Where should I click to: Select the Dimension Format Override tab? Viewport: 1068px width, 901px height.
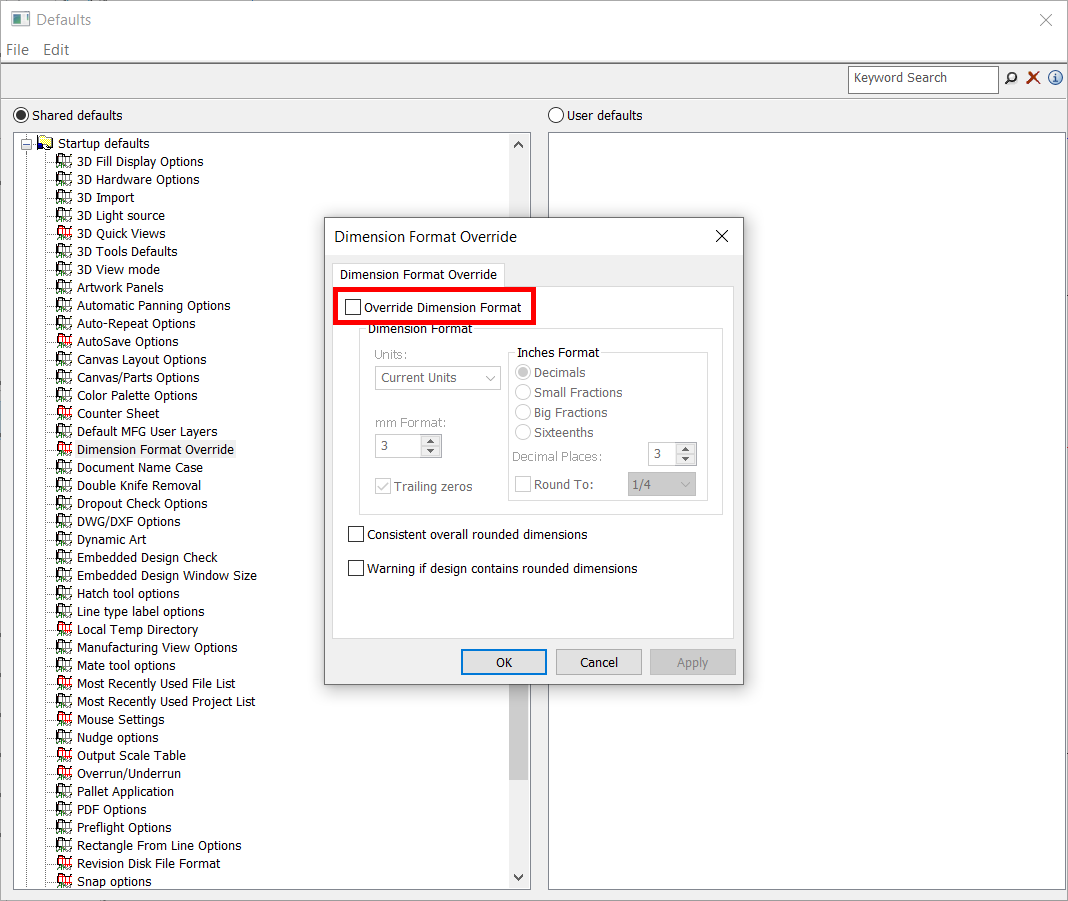tap(418, 273)
